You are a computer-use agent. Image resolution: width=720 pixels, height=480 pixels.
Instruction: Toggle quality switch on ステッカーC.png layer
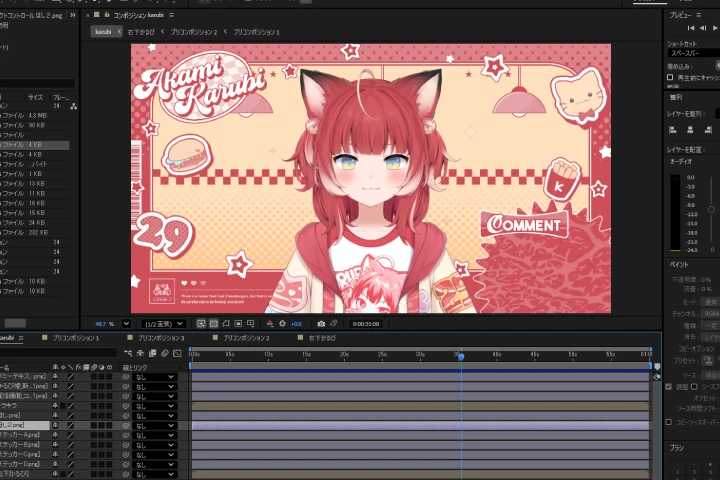[x=71, y=454]
